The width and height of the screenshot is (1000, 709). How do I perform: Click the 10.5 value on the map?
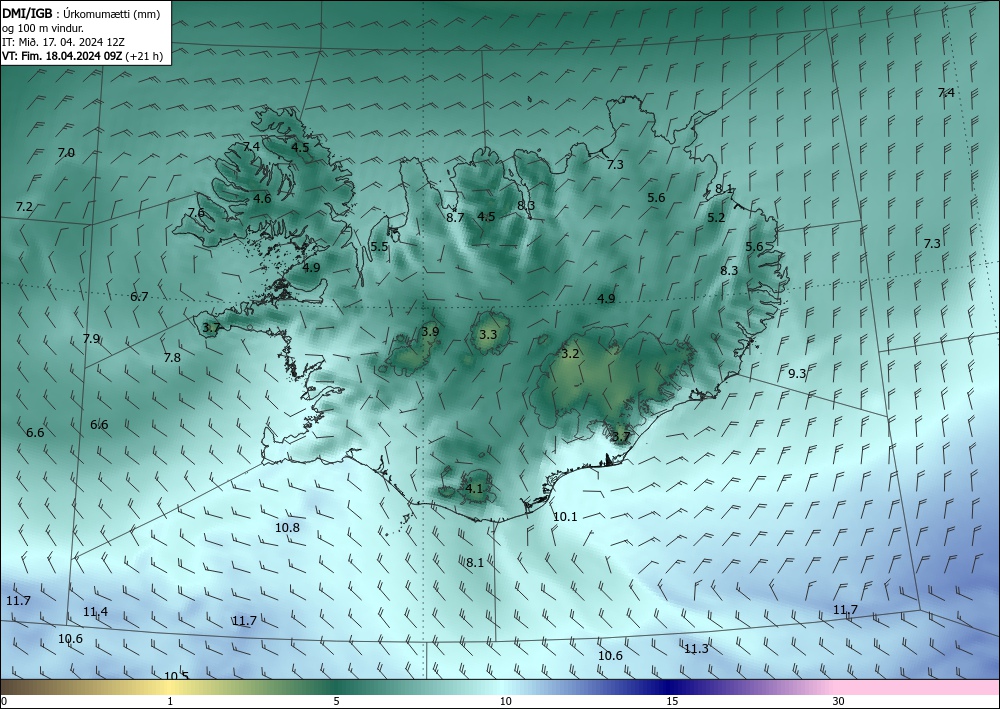(x=177, y=675)
